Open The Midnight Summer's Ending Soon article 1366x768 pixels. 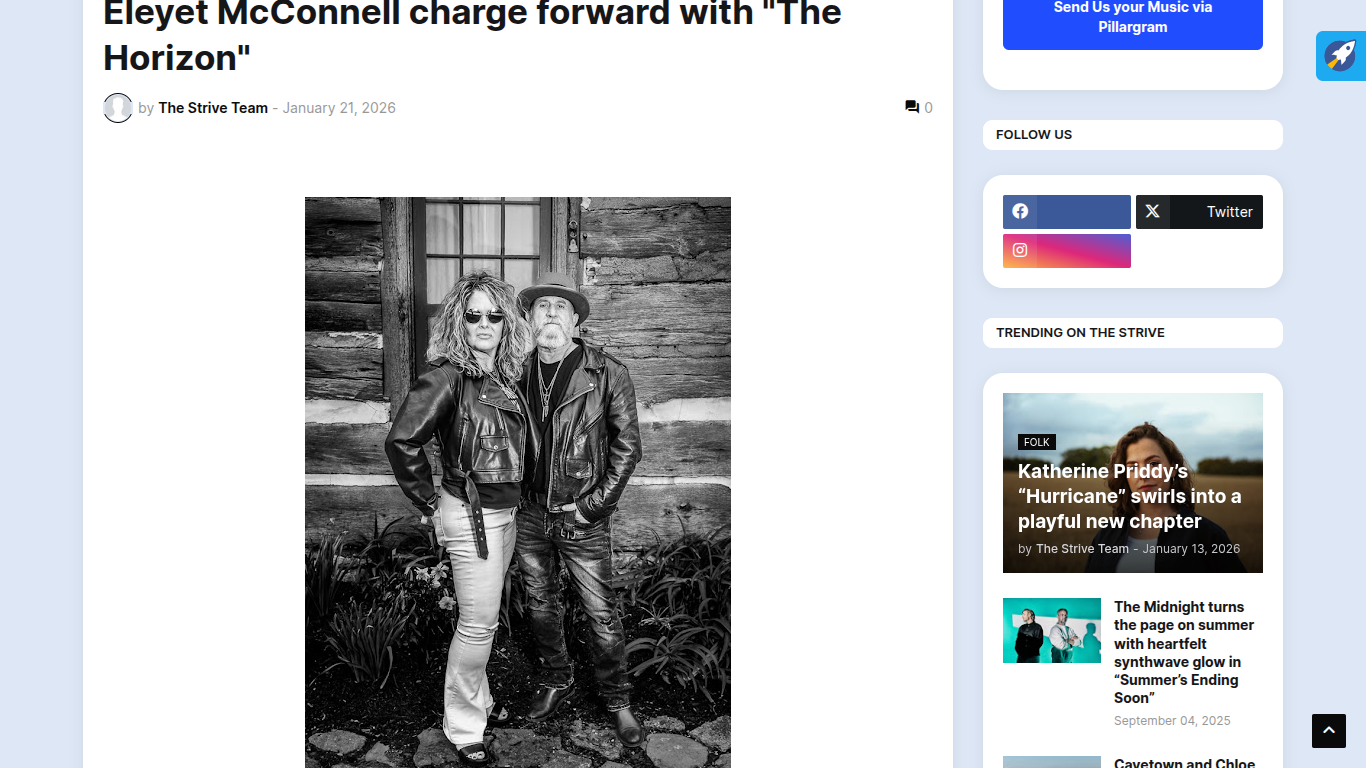(x=1184, y=652)
